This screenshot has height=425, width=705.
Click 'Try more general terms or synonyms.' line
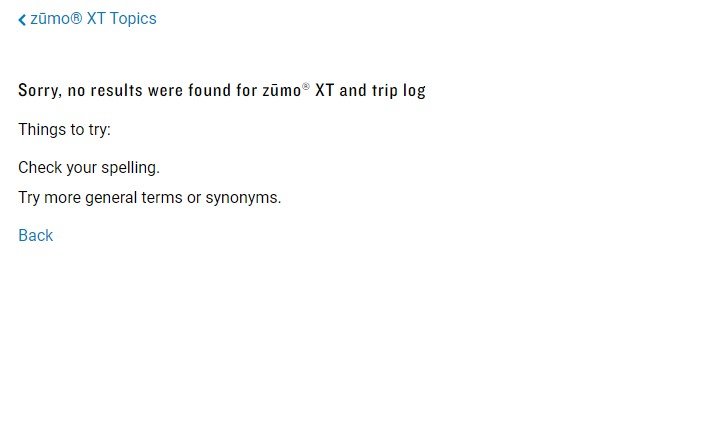coord(150,197)
